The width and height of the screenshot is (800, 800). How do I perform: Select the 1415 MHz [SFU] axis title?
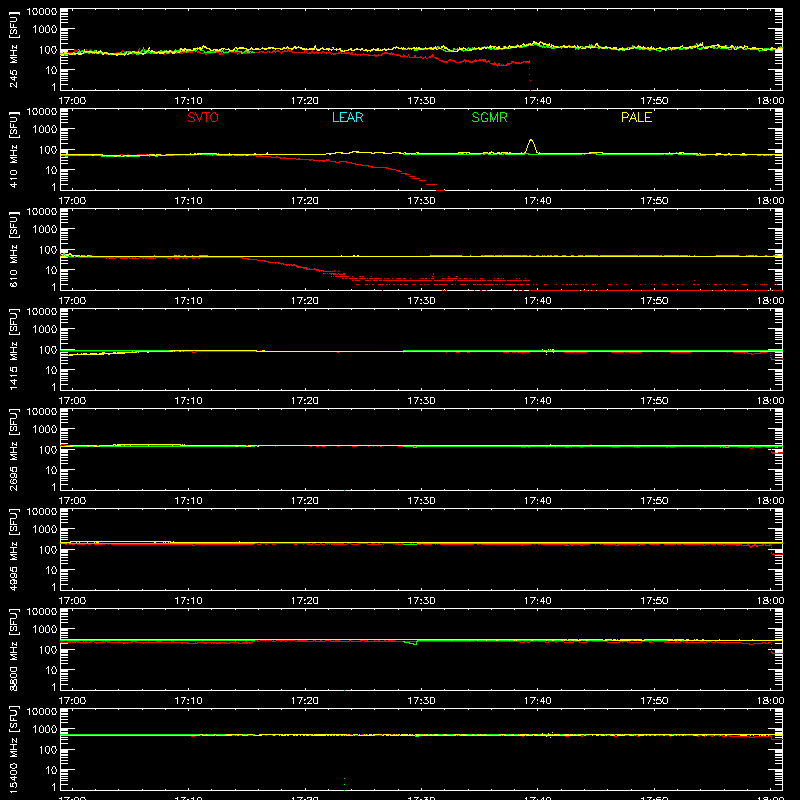[13, 349]
